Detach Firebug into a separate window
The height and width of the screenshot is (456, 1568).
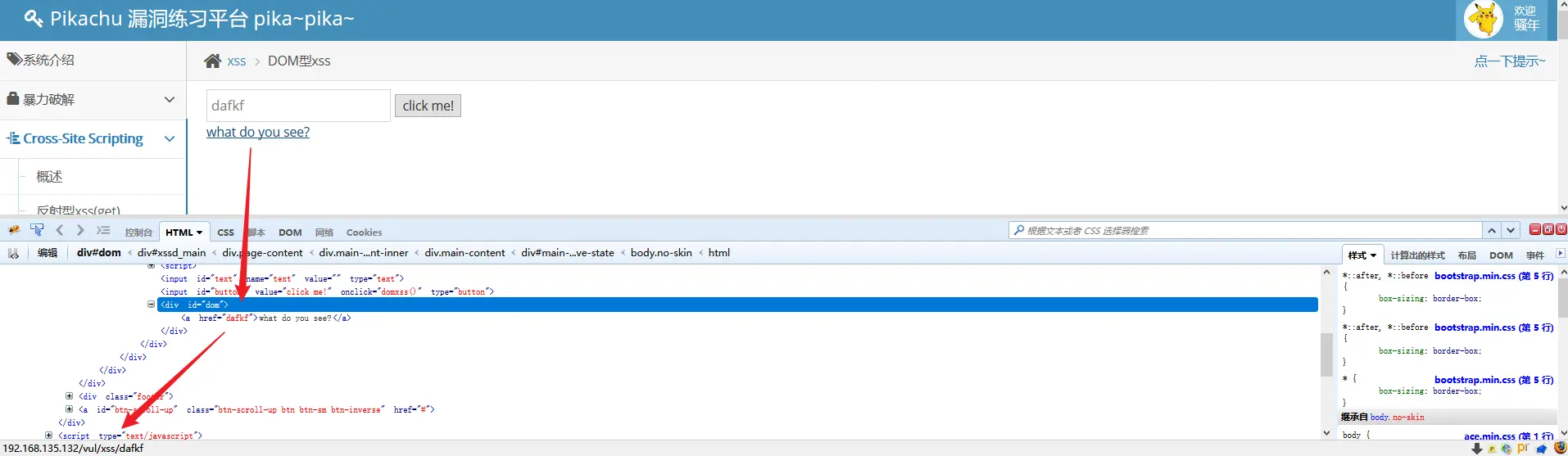[x=1548, y=230]
